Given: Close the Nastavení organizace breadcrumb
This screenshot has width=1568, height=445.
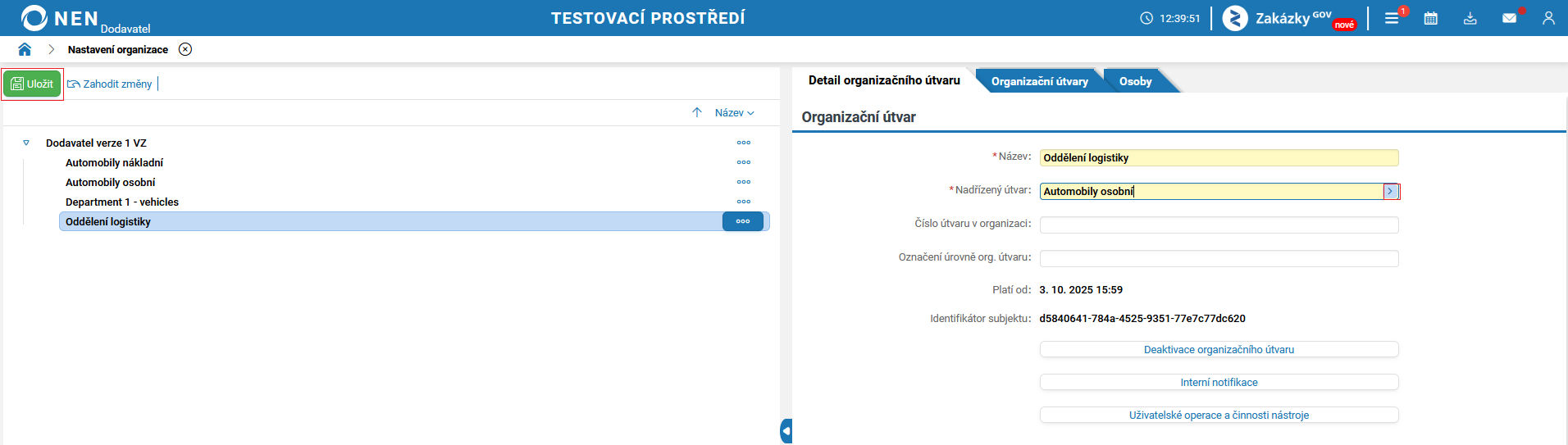Looking at the screenshot, I should click(185, 49).
